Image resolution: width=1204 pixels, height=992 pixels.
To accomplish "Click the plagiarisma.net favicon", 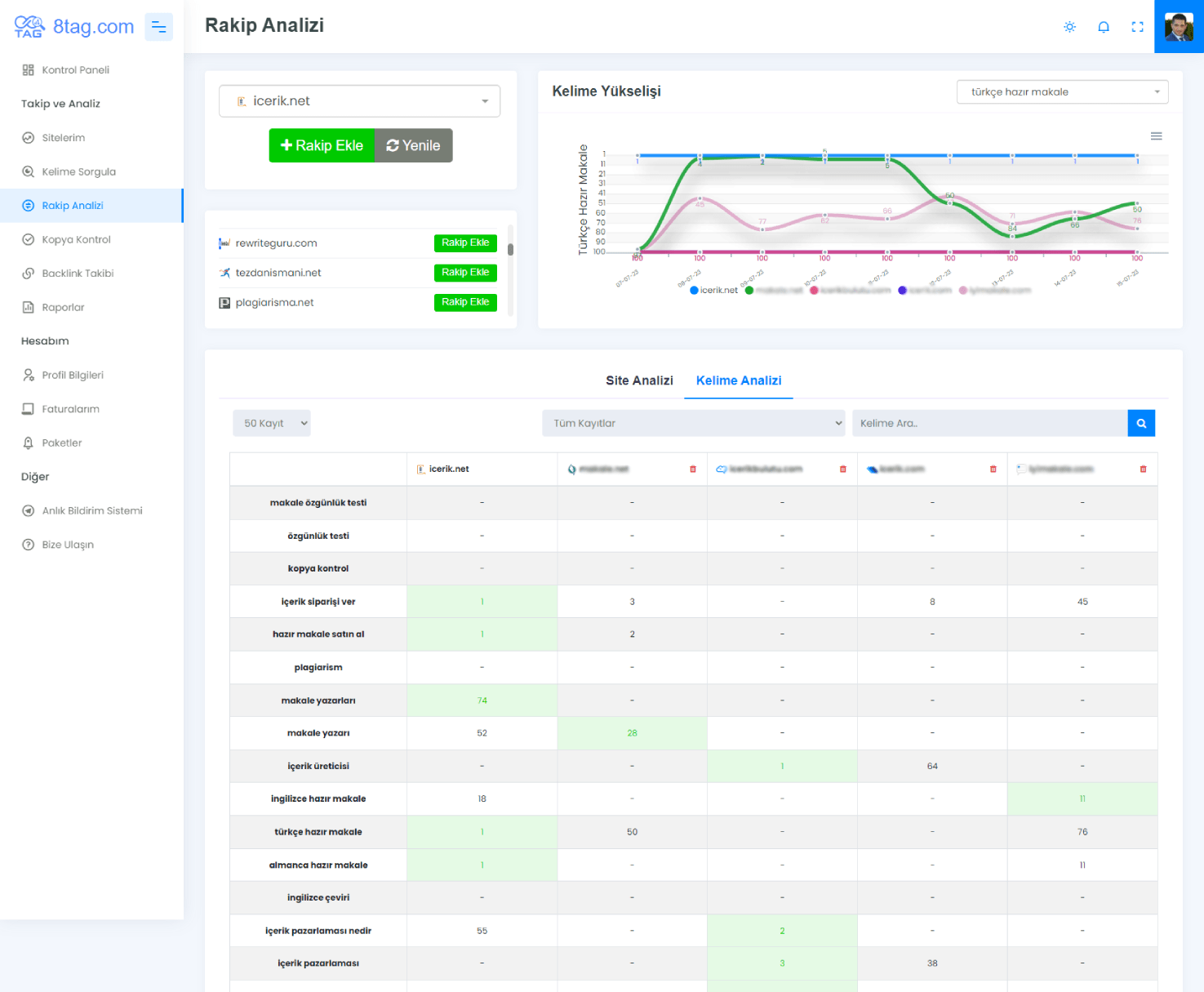I will 224,303.
